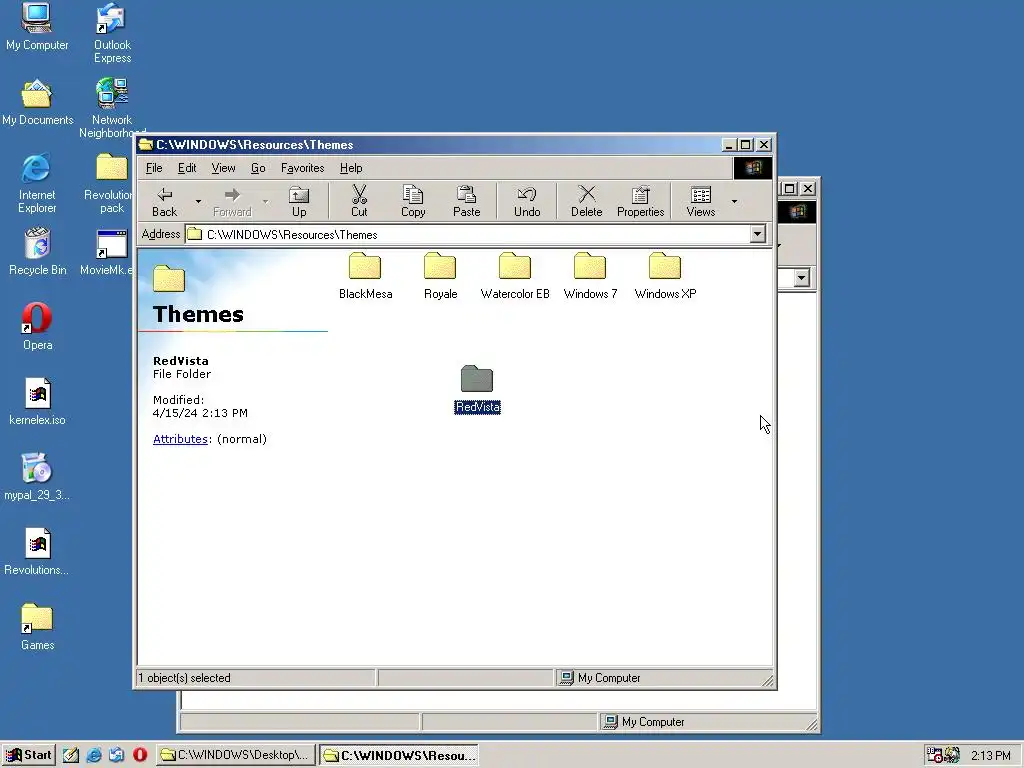Expand the Views dropdown arrow
This screenshot has width=1024, height=768.
point(735,201)
